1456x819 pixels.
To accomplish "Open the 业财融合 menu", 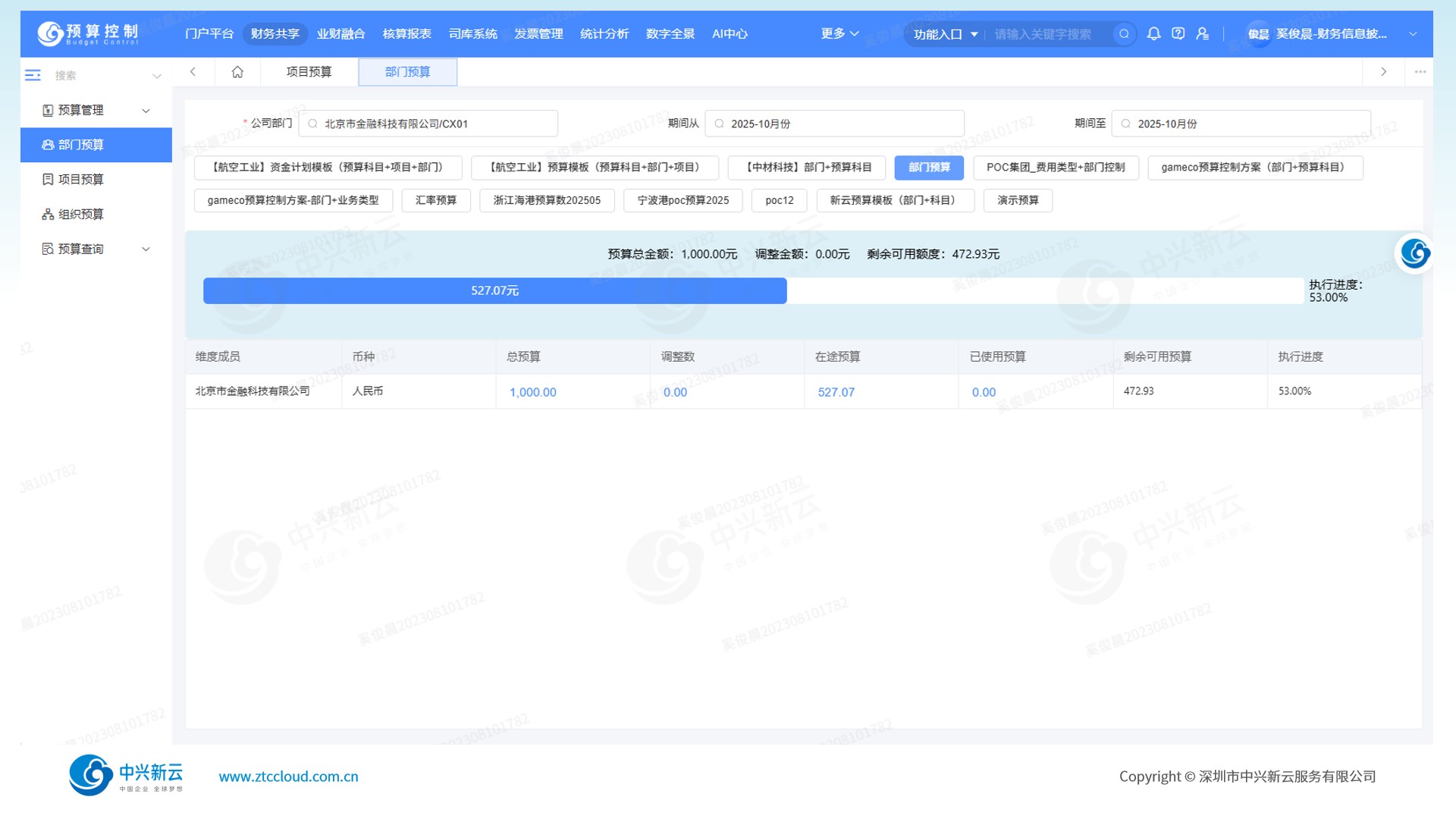I will pos(340,33).
